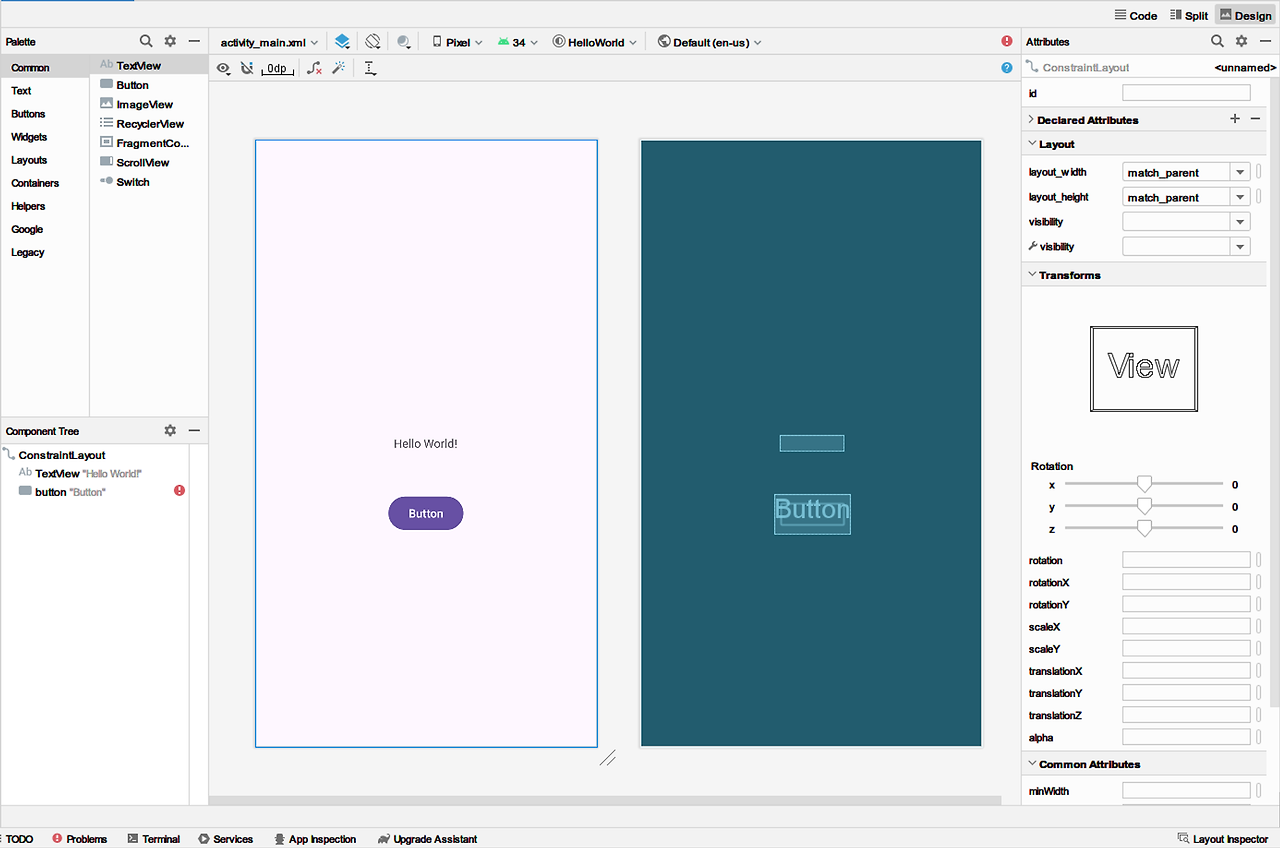Select Google palette category

[x=44, y=229]
